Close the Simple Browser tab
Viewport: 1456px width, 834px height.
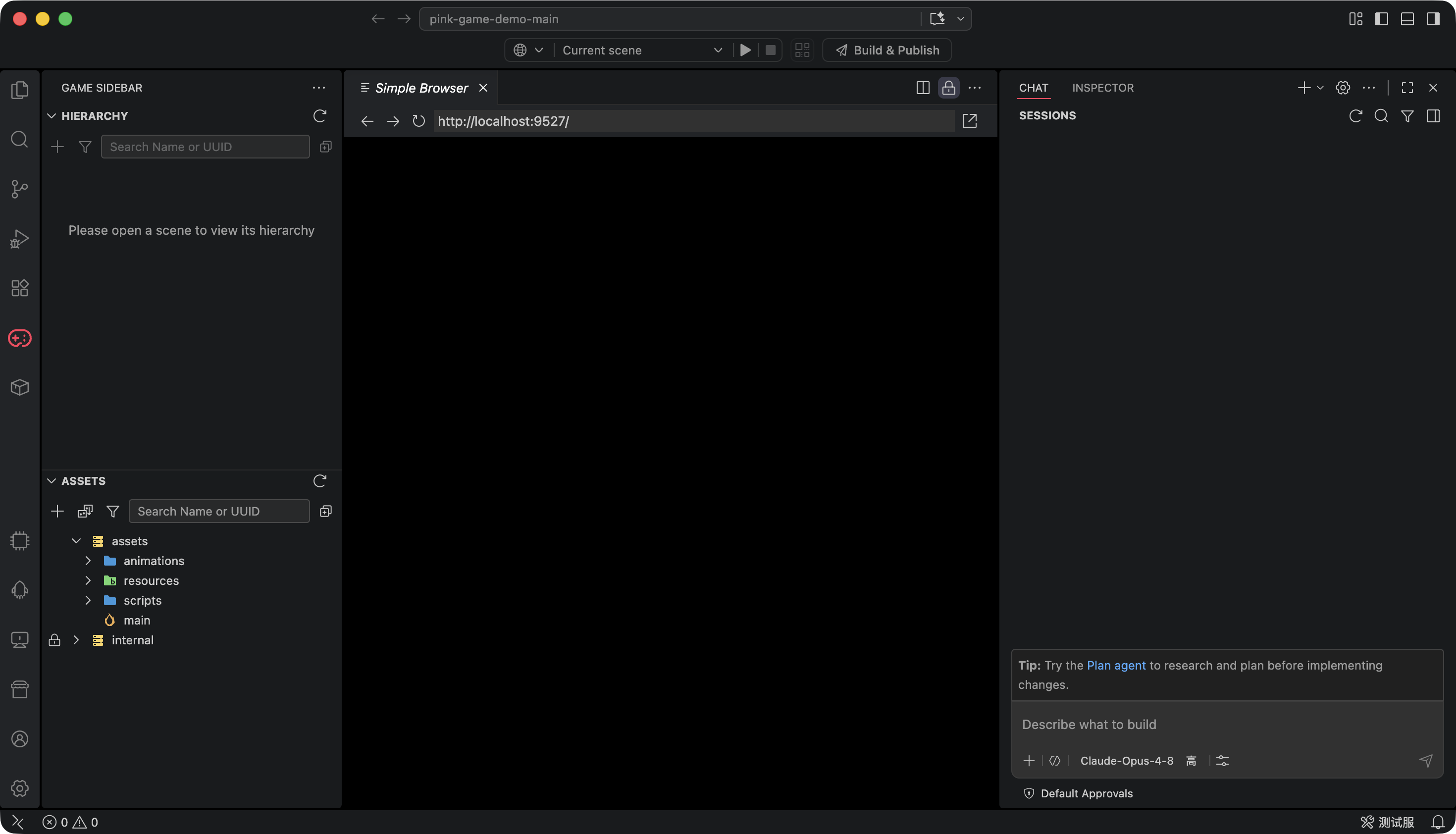(x=483, y=88)
